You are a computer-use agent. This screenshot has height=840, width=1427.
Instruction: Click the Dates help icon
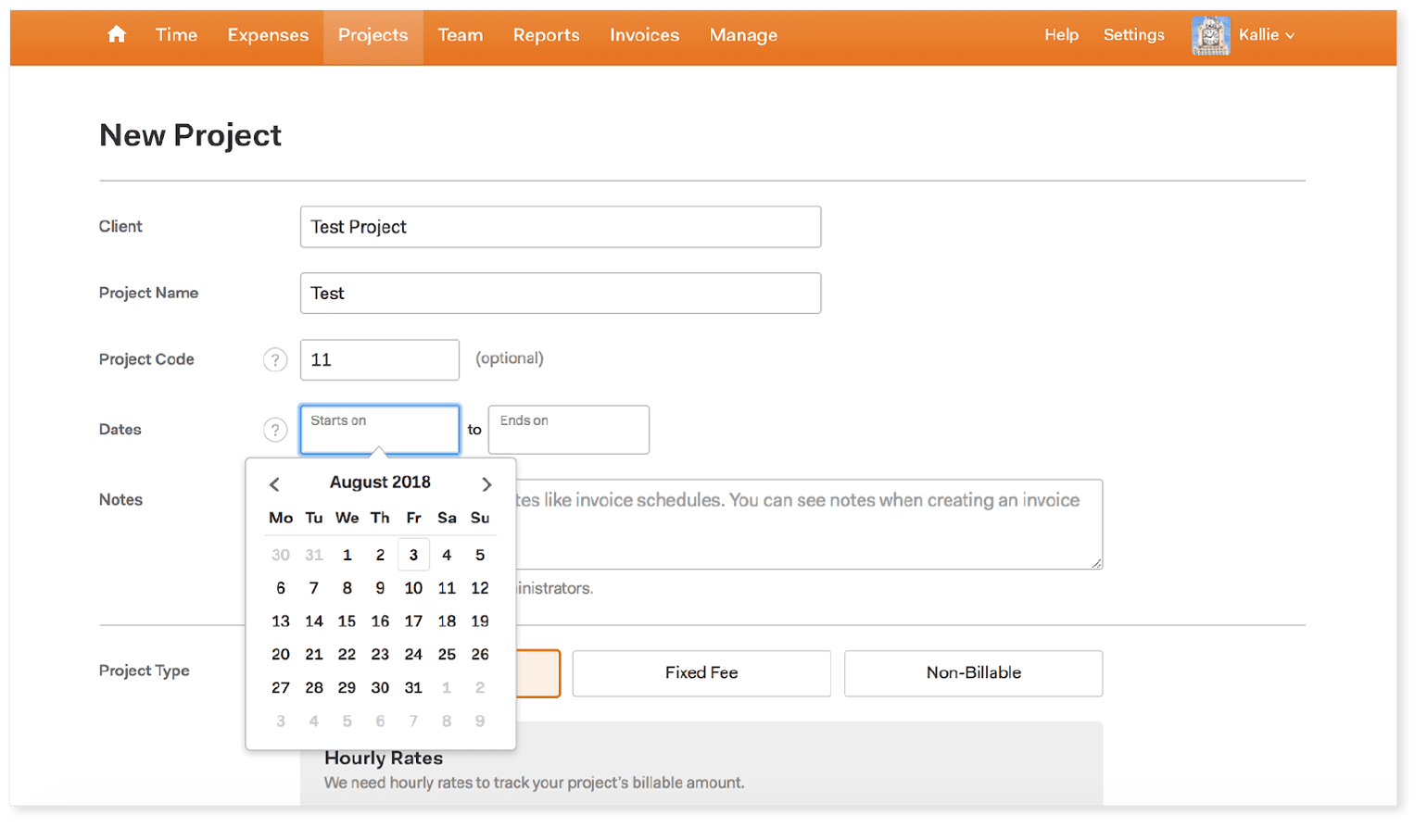274,429
